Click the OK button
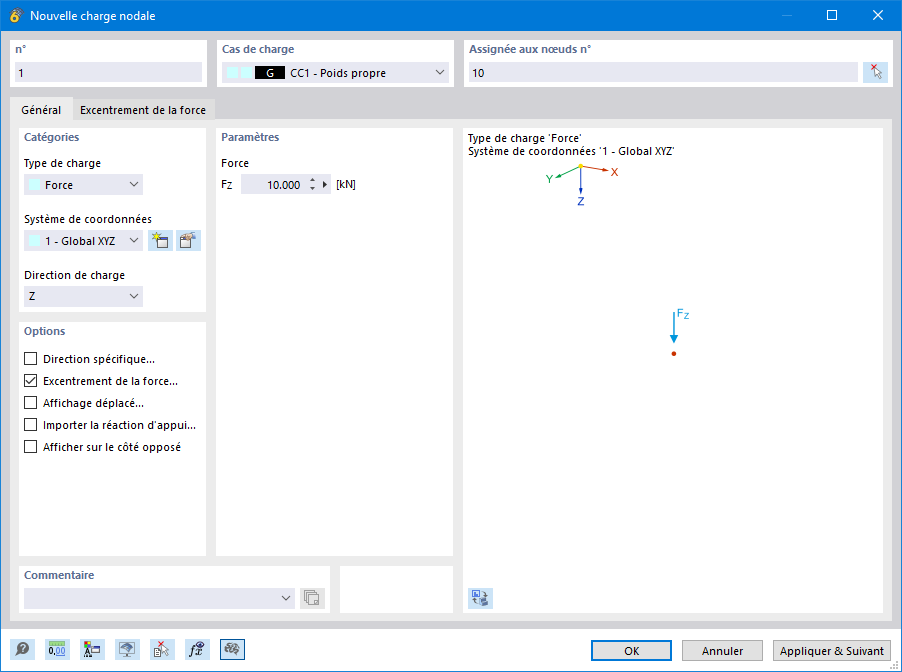The image size is (902, 672). click(x=631, y=651)
